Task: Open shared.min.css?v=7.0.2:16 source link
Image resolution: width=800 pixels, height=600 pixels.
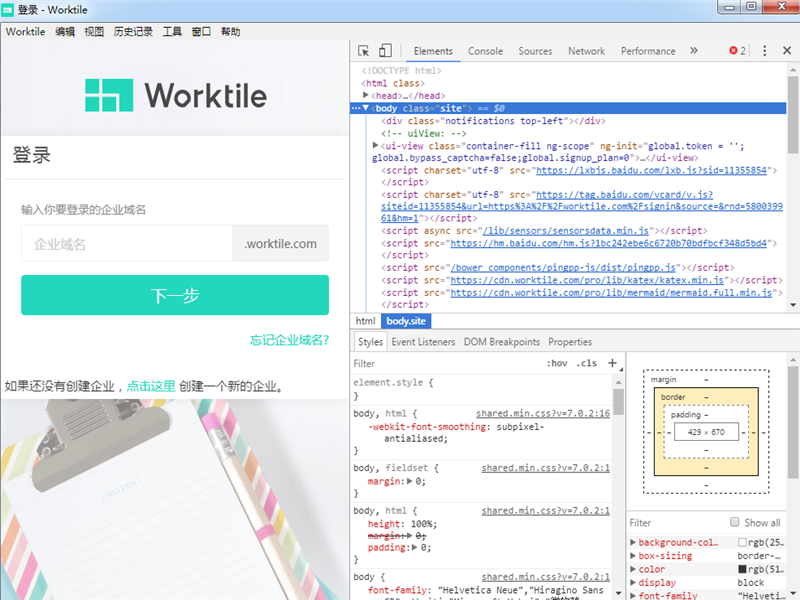Action: click(543, 413)
